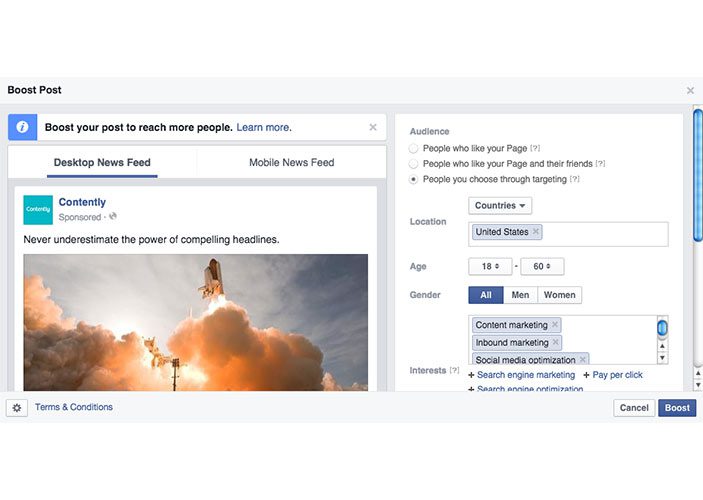Select People who like your Page
703x500 pixels.
(x=413, y=148)
